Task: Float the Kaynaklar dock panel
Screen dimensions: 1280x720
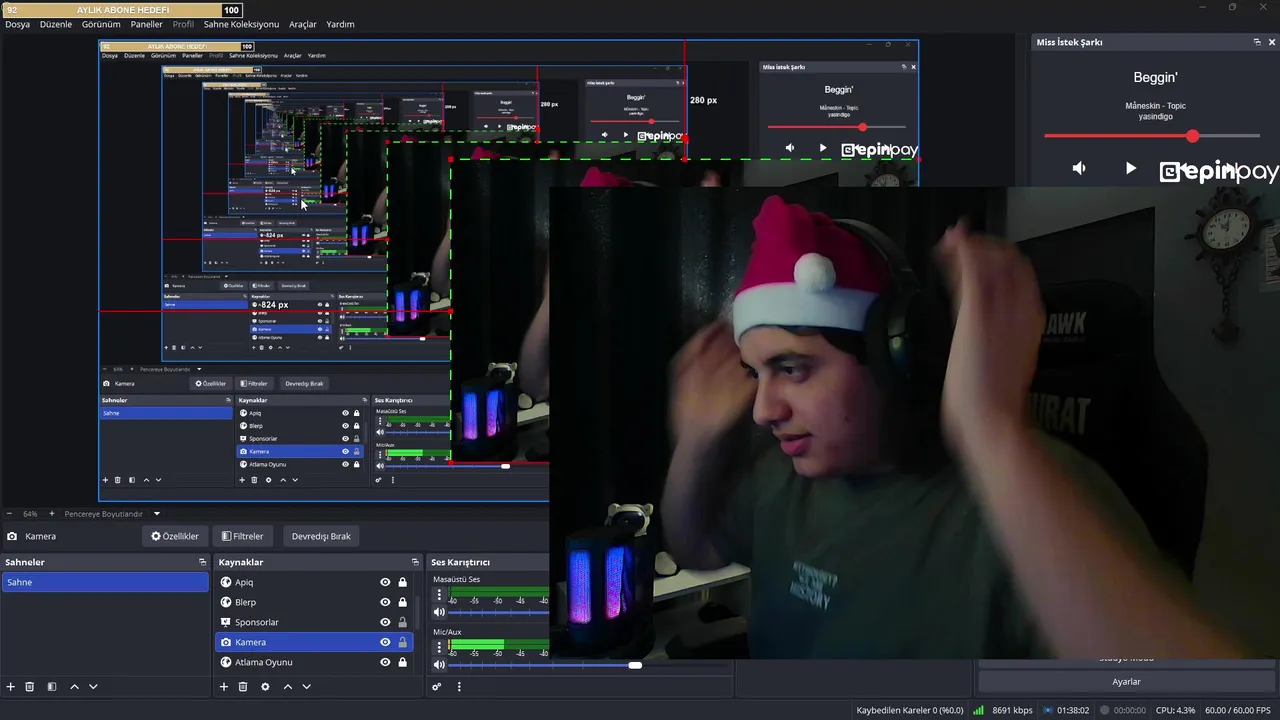Action: pos(415,562)
